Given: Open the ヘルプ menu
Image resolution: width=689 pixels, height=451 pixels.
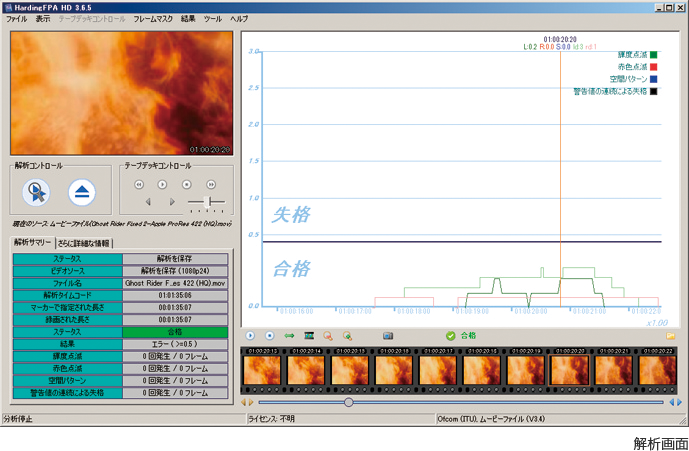Looking at the screenshot, I should click(239, 19).
